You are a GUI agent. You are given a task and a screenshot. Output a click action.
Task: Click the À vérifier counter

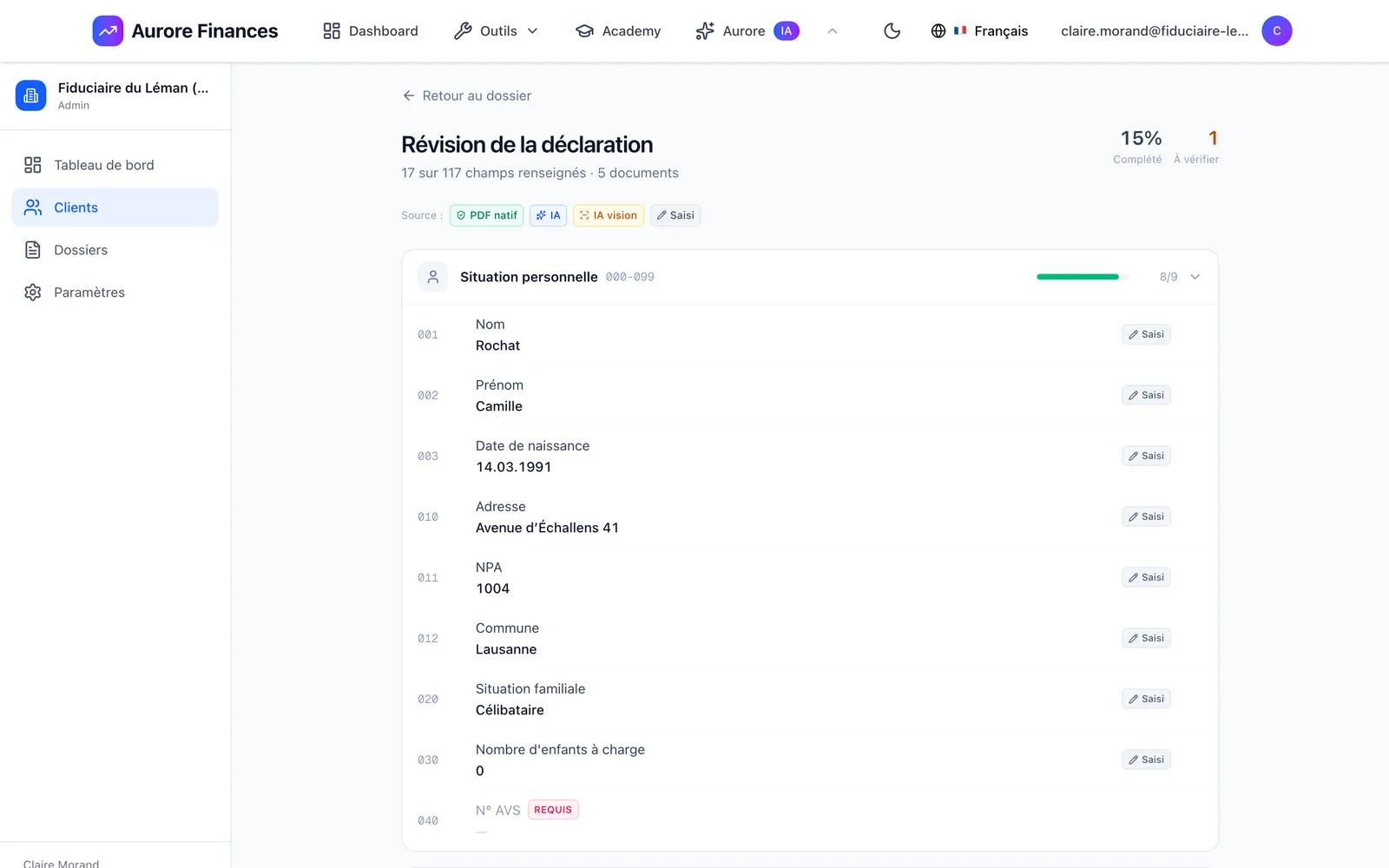tap(1196, 147)
